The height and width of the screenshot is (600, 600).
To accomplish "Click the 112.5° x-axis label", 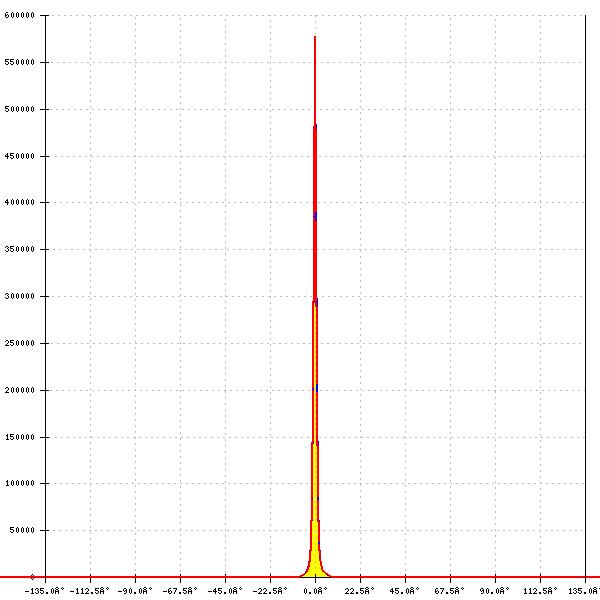I will pyautogui.click(x=540, y=591).
